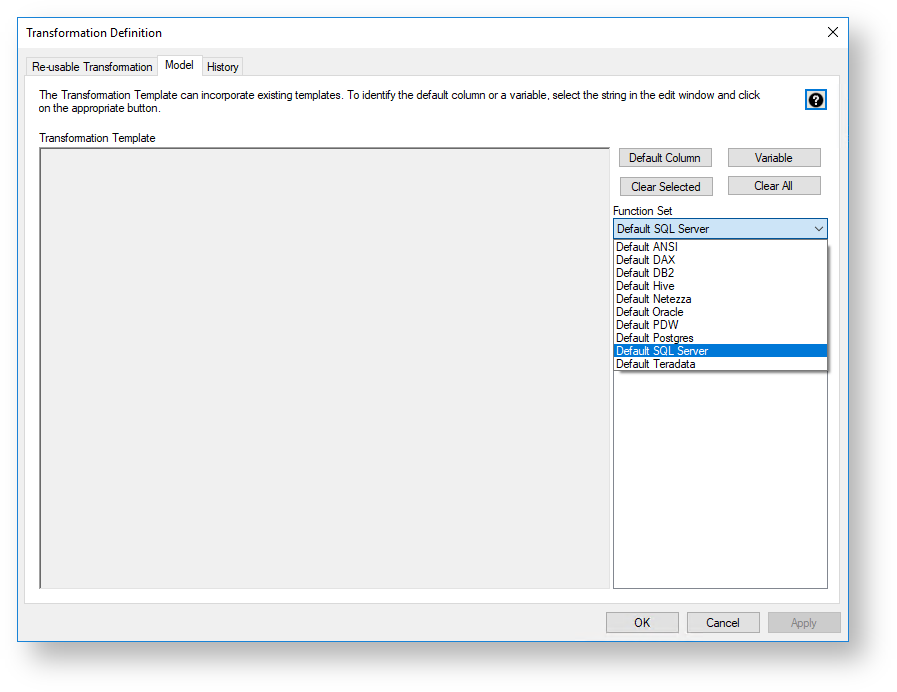This screenshot has width=897, height=692.
Task: Click the Default Column button
Action: (665, 158)
